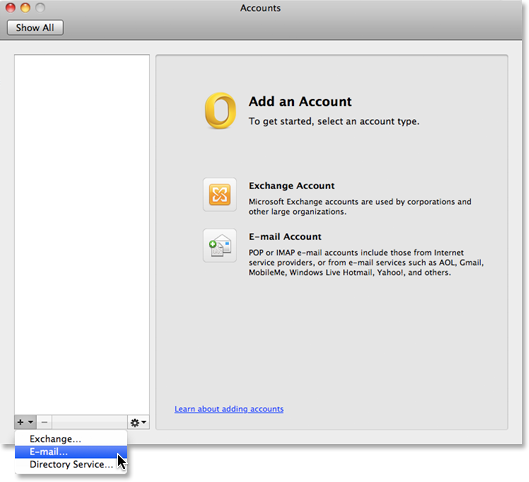Click the E-mail Account envelope icon

(220, 246)
